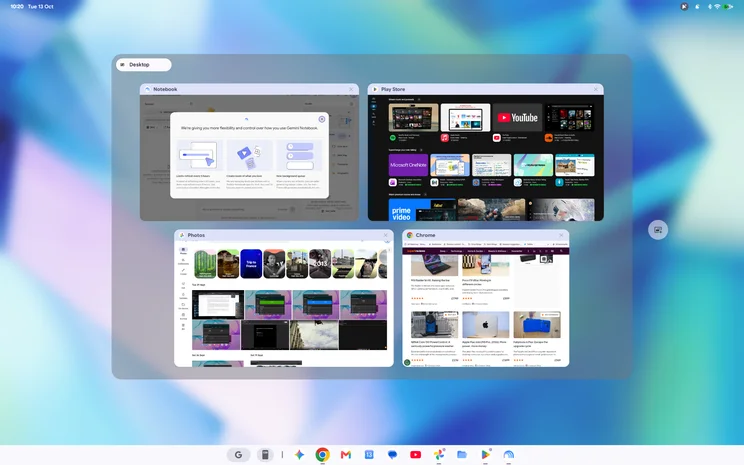744x465 pixels.
Task: Launch YouTube from the taskbar
Action: click(416, 455)
